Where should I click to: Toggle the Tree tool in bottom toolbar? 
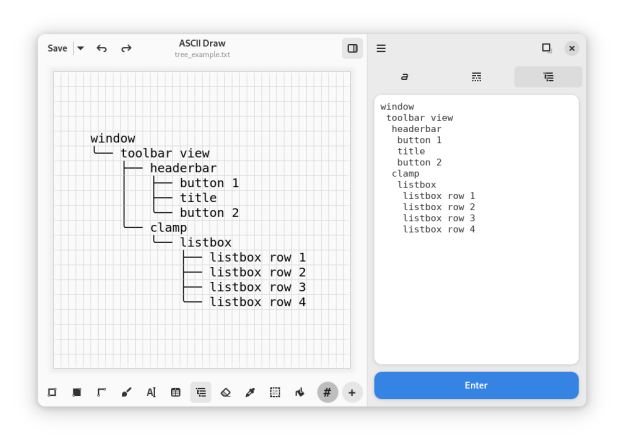pyautogui.click(x=201, y=393)
